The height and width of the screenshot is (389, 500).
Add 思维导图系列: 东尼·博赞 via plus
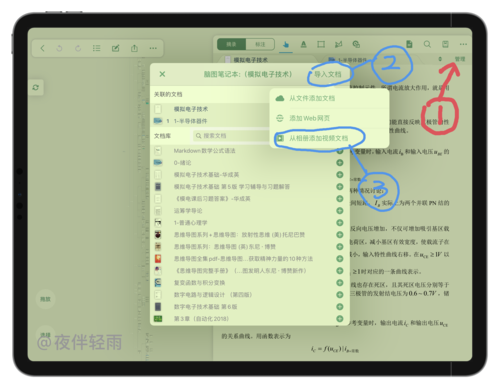click(x=340, y=247)
